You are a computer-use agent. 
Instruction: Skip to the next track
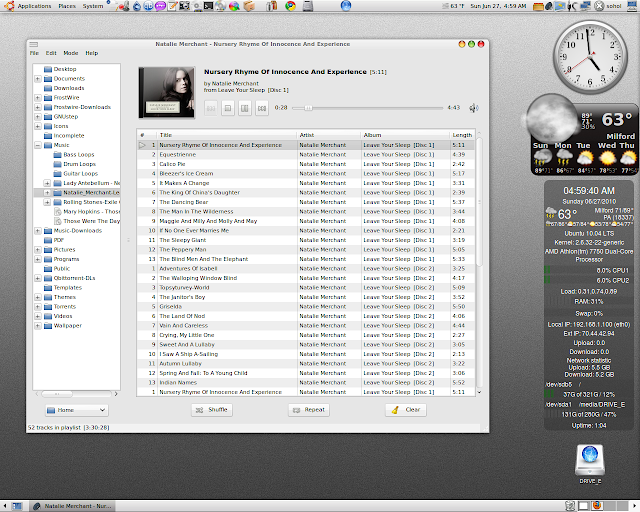262,108
